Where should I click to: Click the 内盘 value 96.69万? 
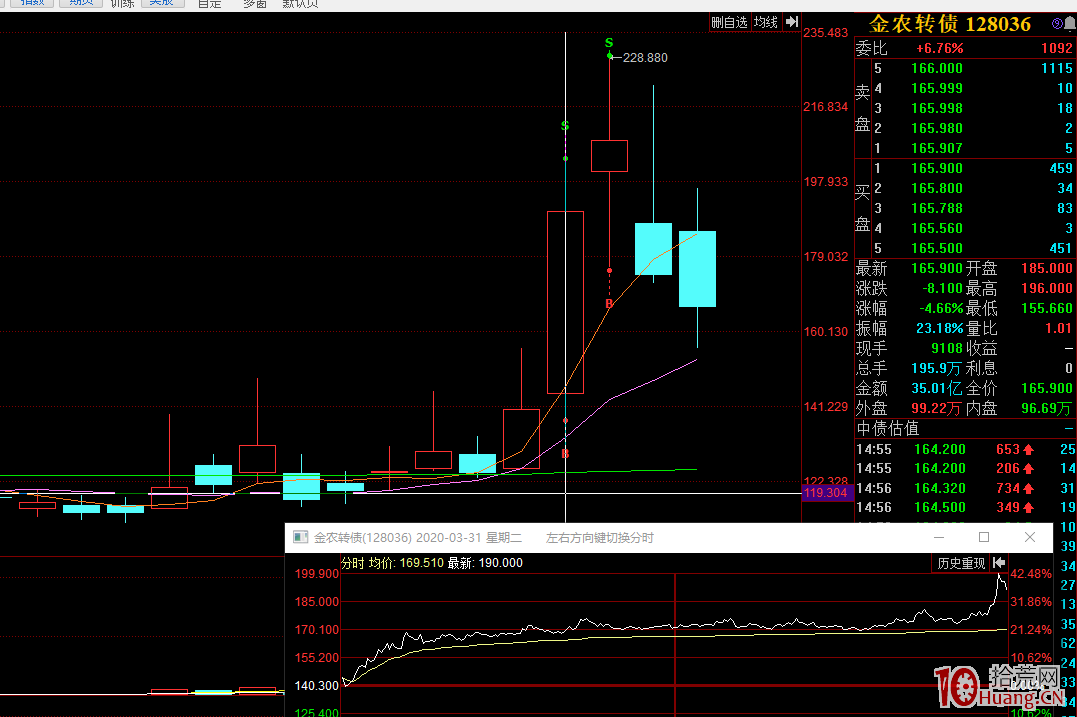tap(1046, 408)
